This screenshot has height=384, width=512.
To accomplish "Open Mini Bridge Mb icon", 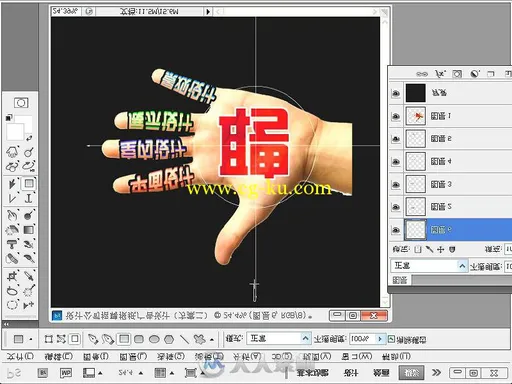I will tap(66, 373).
